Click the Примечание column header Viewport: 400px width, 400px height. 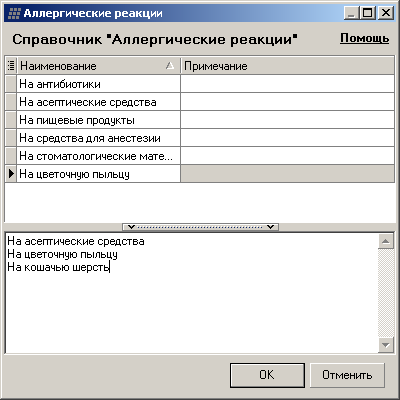pyautogui.click(x=288, y=66)
